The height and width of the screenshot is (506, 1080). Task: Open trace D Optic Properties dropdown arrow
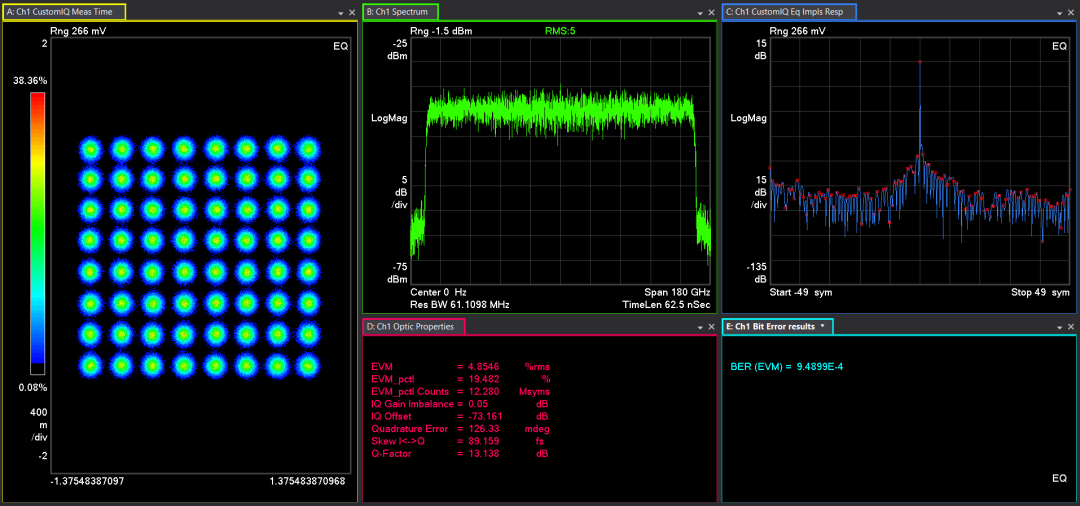coord(700,328)
